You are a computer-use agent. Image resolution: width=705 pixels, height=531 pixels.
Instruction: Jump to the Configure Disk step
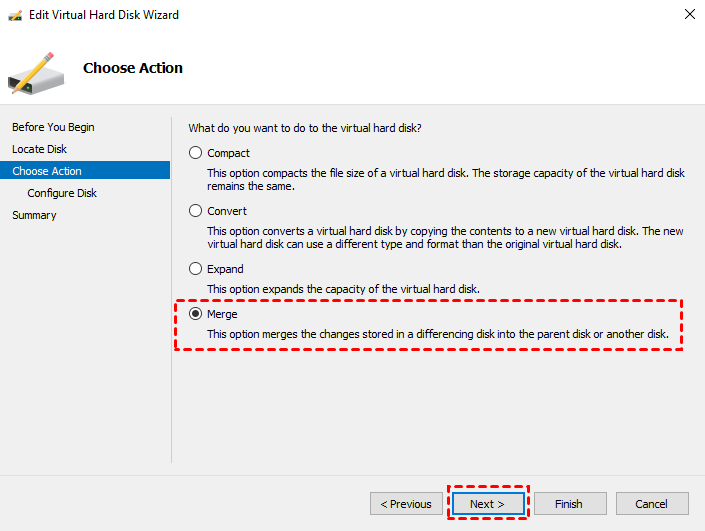[x=62, y=193]
